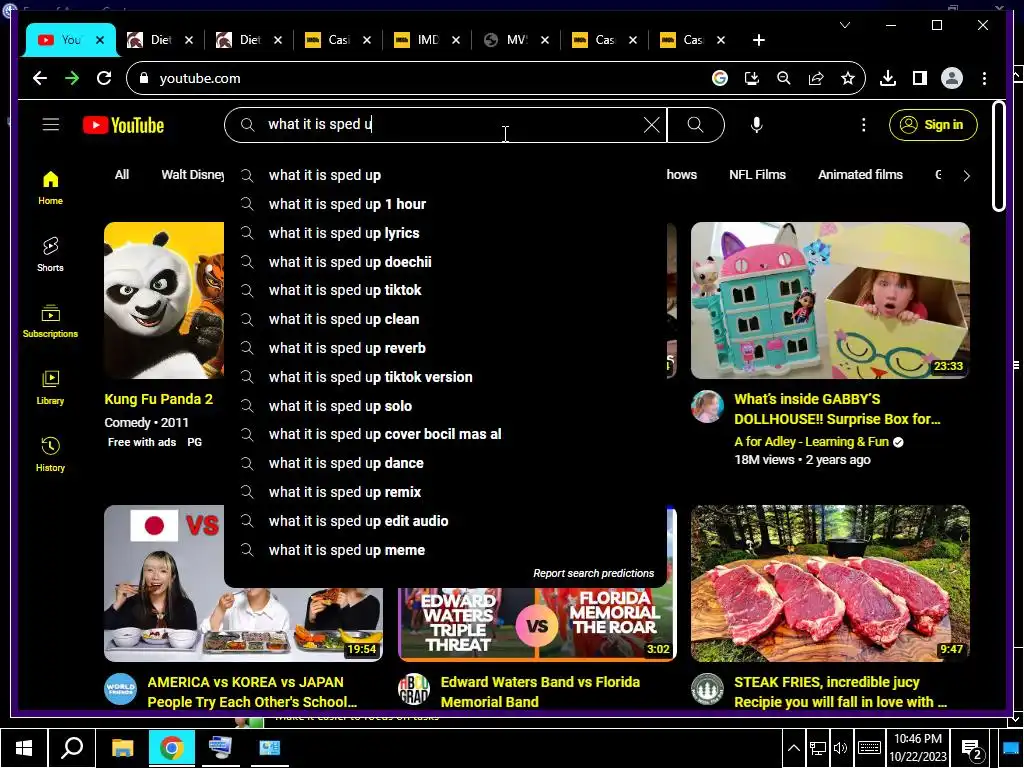Run the search with the magnifier button
The image size is (1024, 768).
[x=696, y=125]
